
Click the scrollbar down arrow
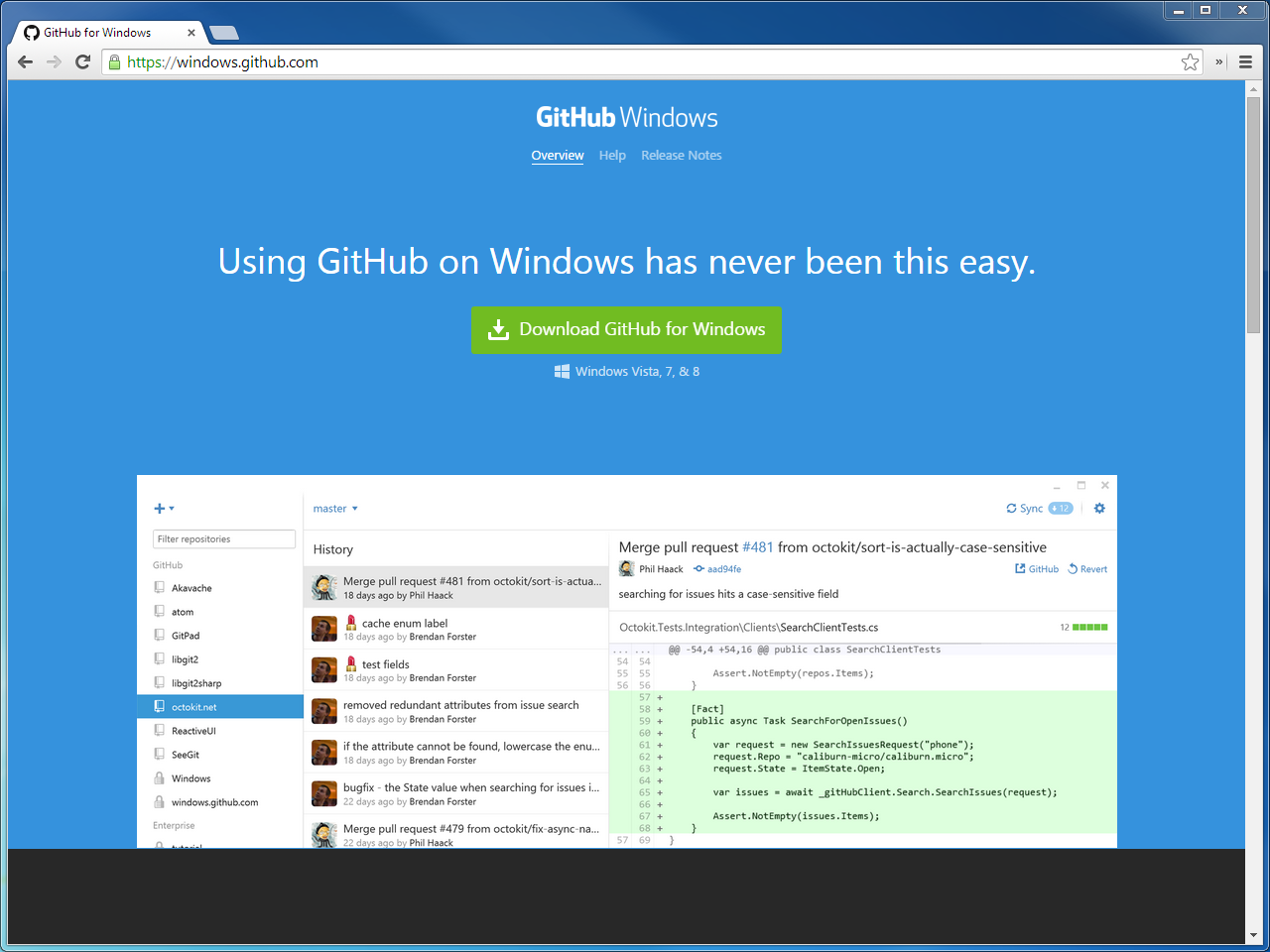(x=1254, y=935)
